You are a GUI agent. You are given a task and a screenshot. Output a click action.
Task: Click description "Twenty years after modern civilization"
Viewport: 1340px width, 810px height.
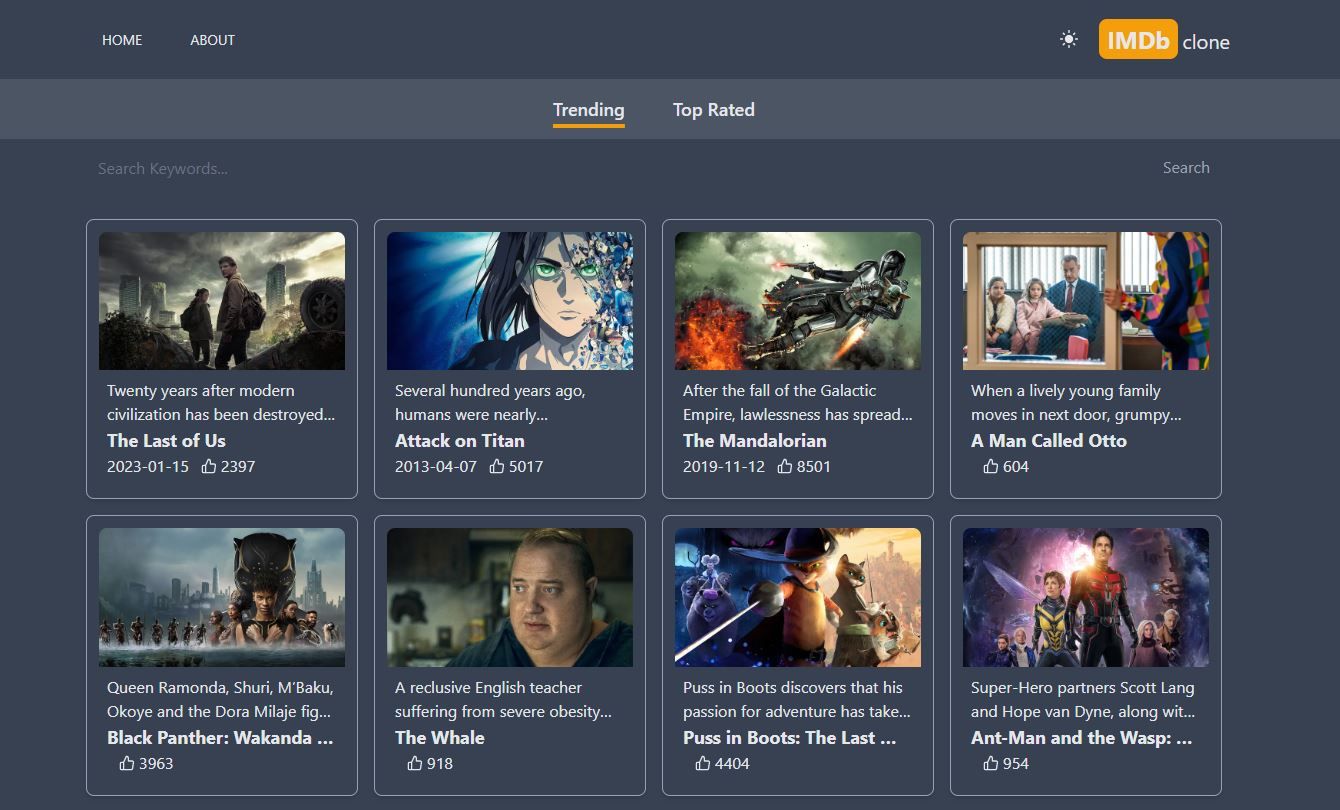(x=221, y=403)
